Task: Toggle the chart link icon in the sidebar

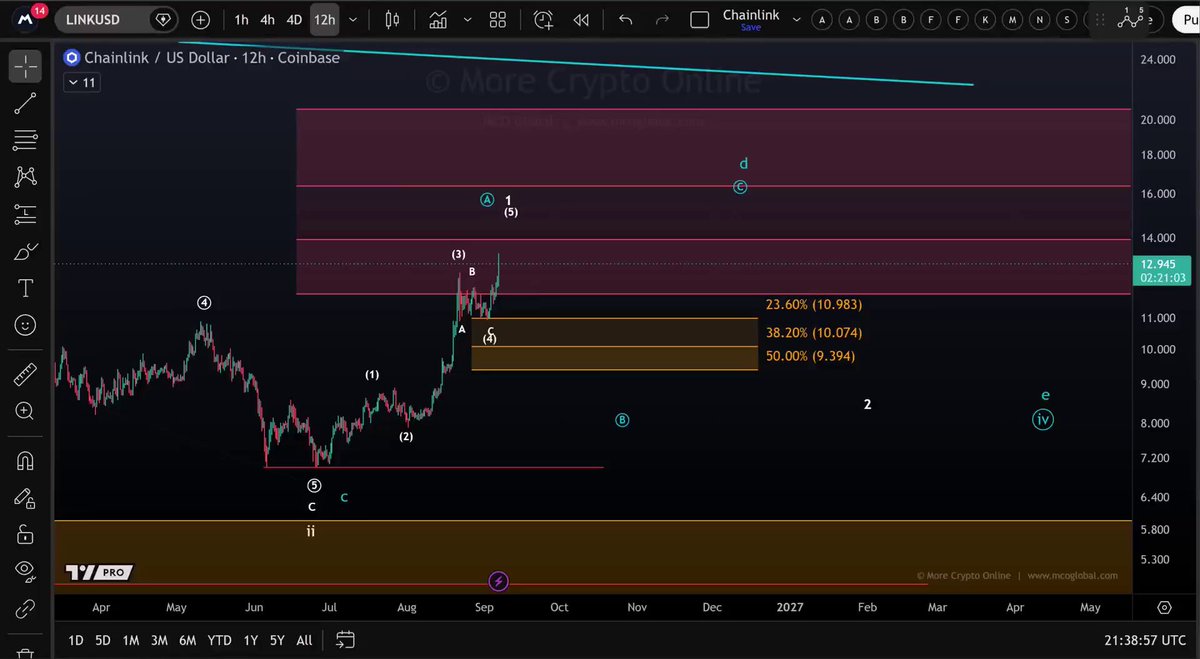Action: [26, 609]
